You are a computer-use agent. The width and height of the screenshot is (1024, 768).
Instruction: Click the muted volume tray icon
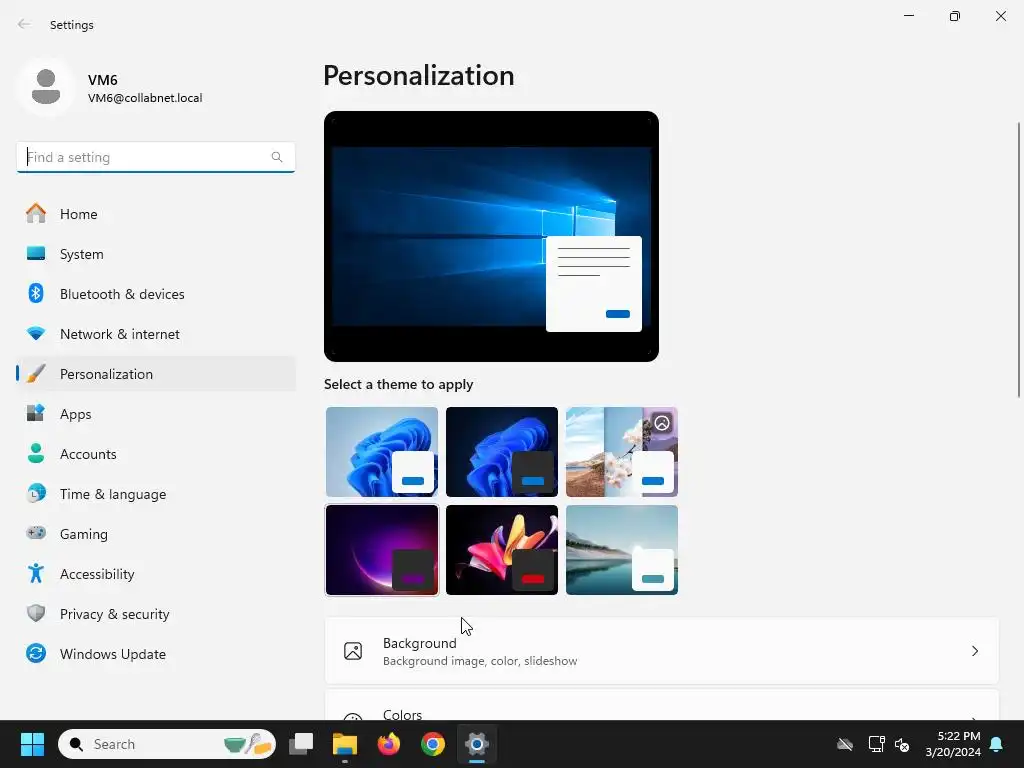pyautogui.click(x=902, y=744)
